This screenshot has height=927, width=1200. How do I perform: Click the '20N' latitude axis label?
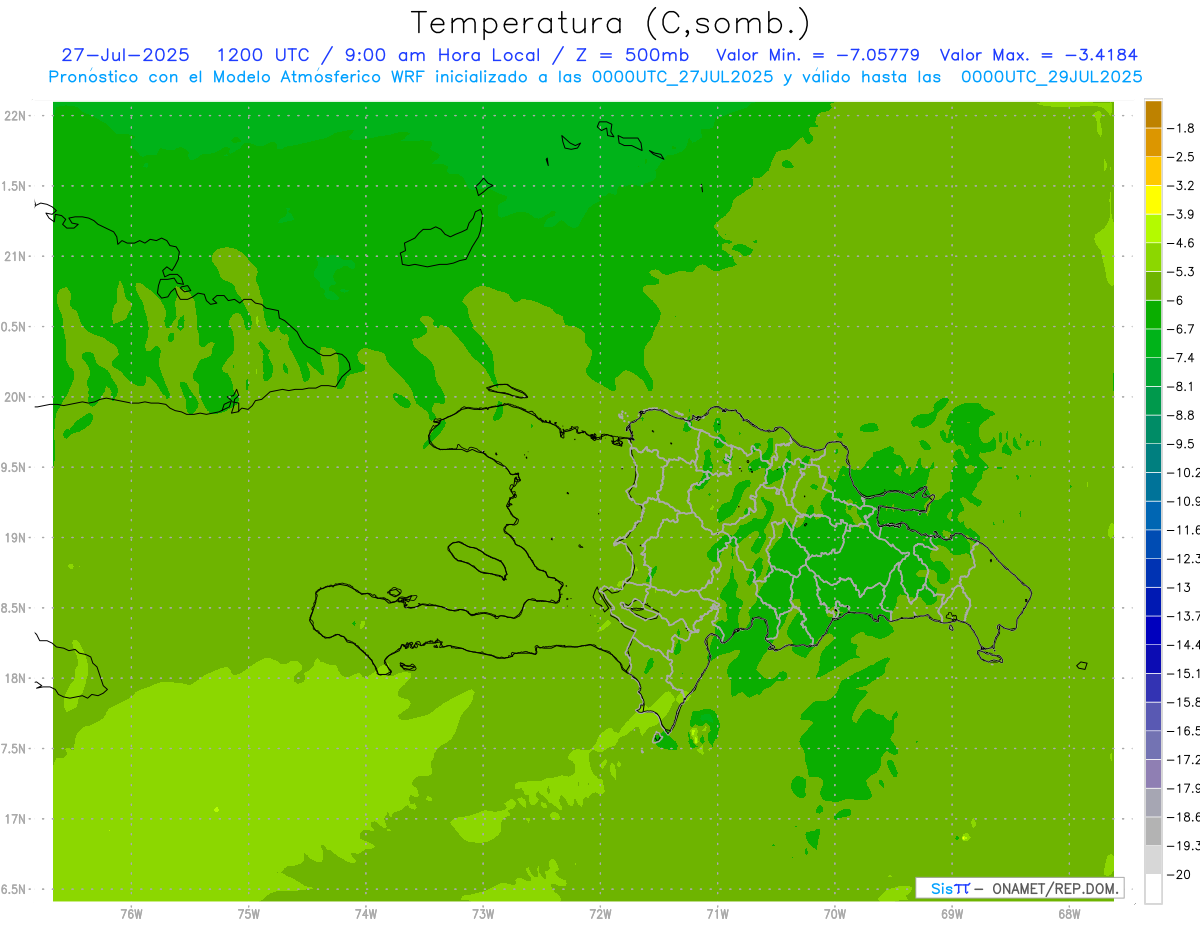15,398
